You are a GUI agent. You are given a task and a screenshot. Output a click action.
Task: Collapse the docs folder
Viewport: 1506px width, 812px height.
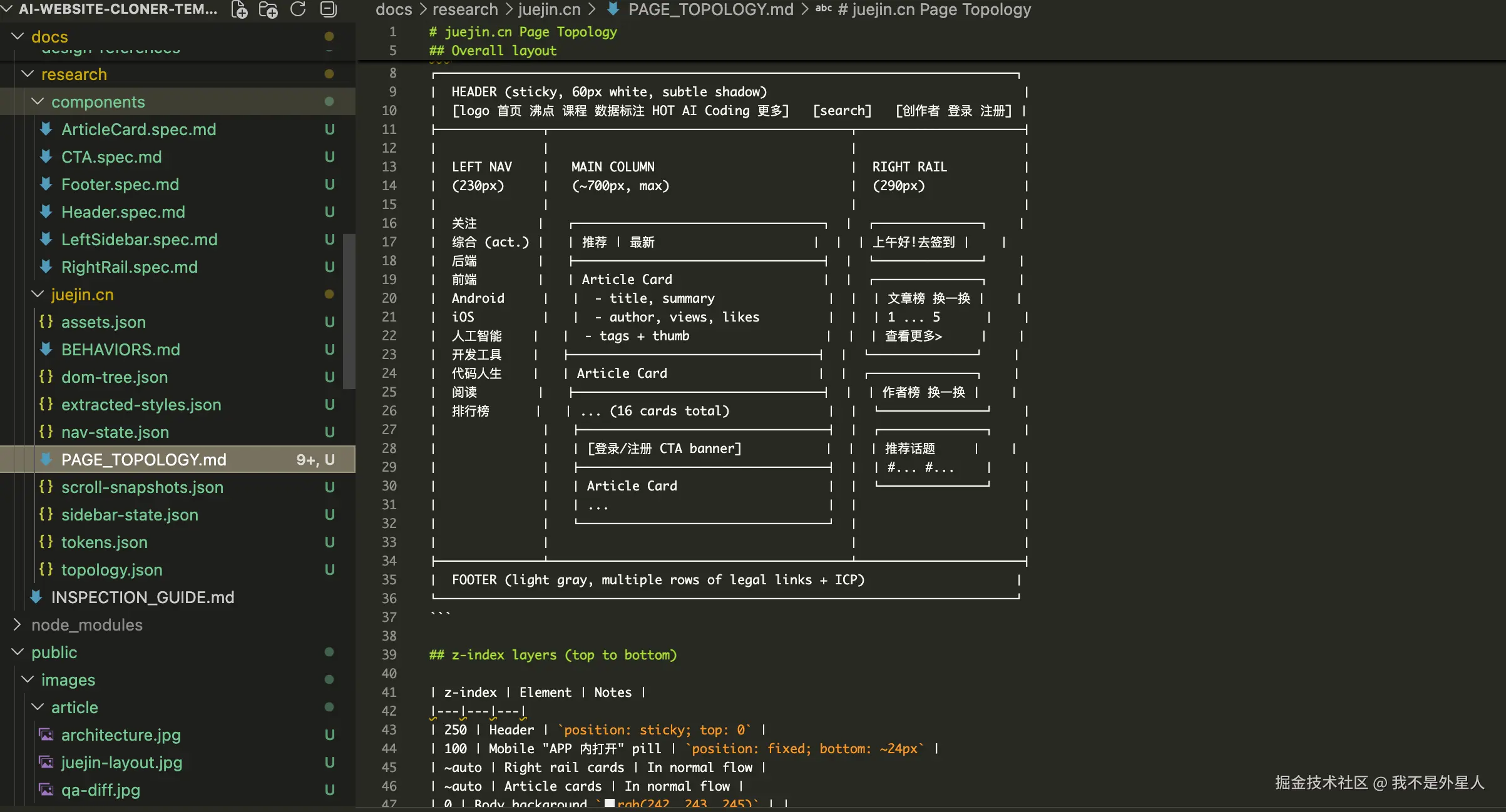click(18, 36)
